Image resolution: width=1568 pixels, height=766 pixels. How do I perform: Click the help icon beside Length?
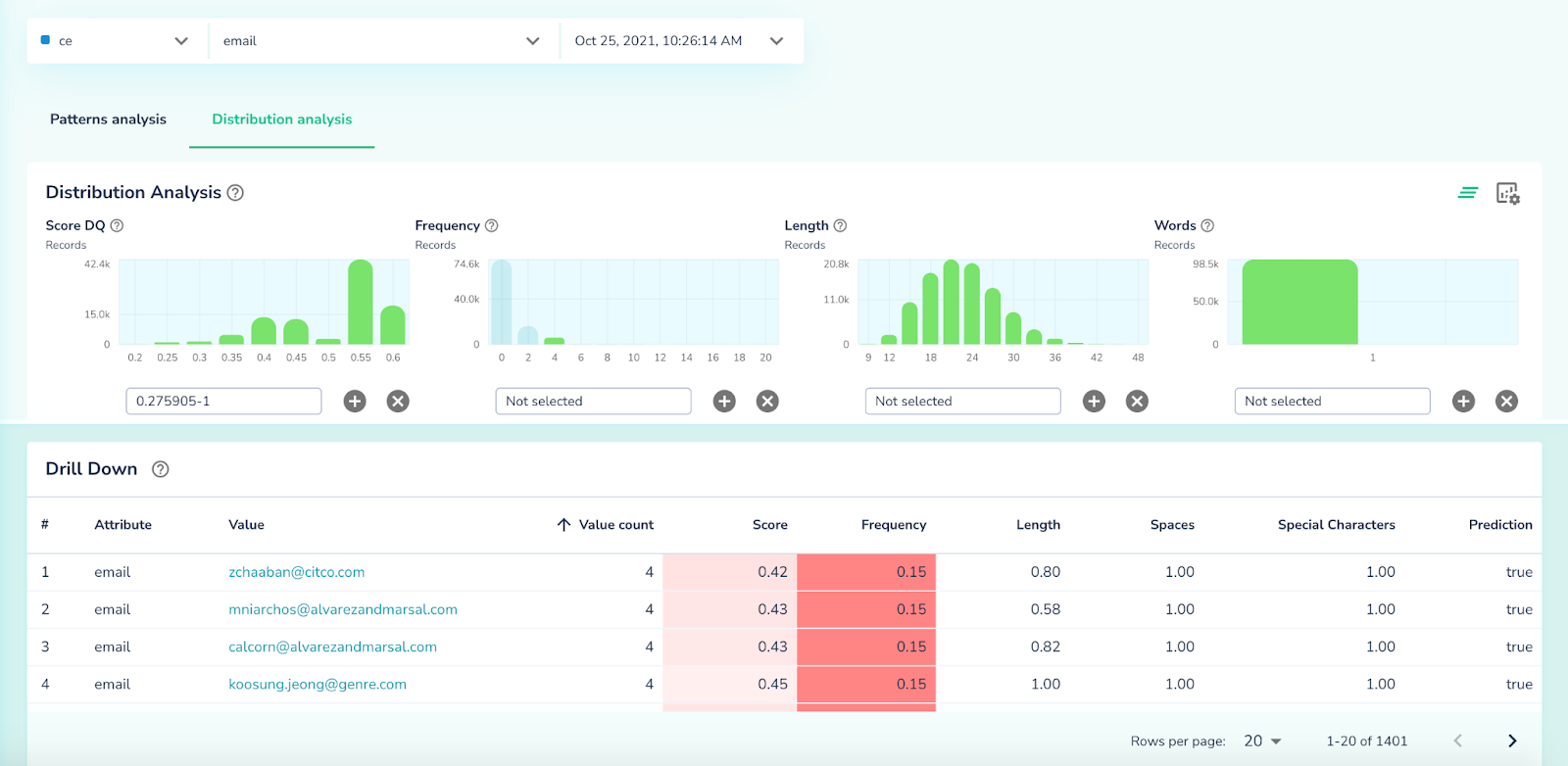pos(840,225)
